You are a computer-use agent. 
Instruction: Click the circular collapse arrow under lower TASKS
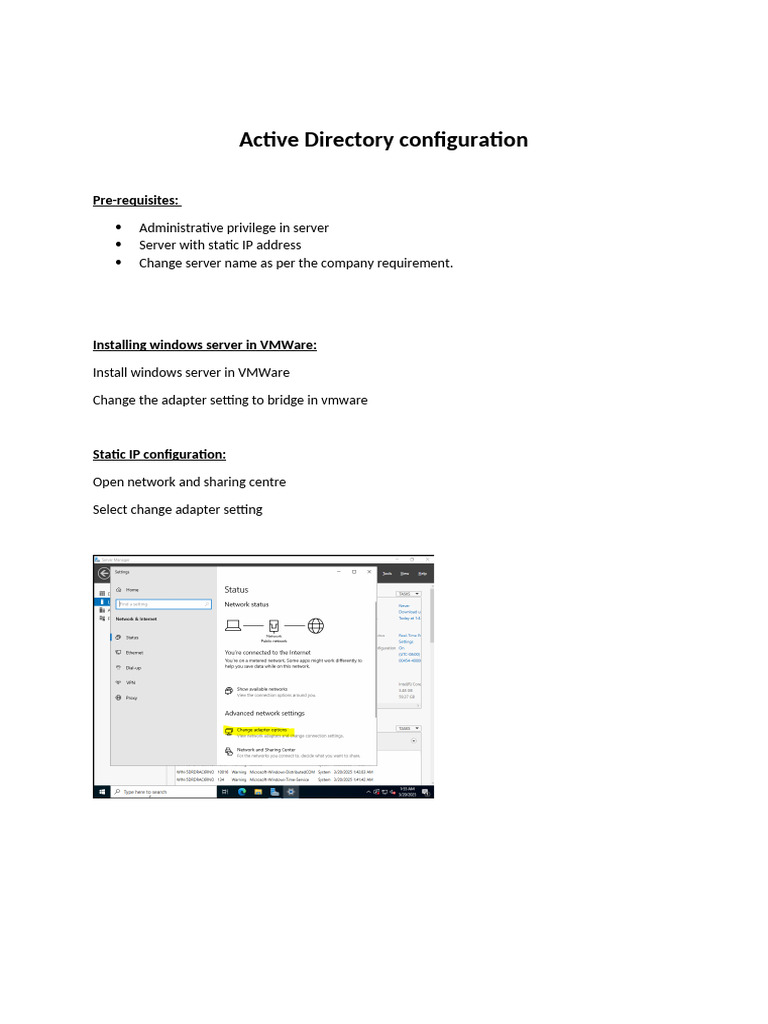[x=413, y=741]
